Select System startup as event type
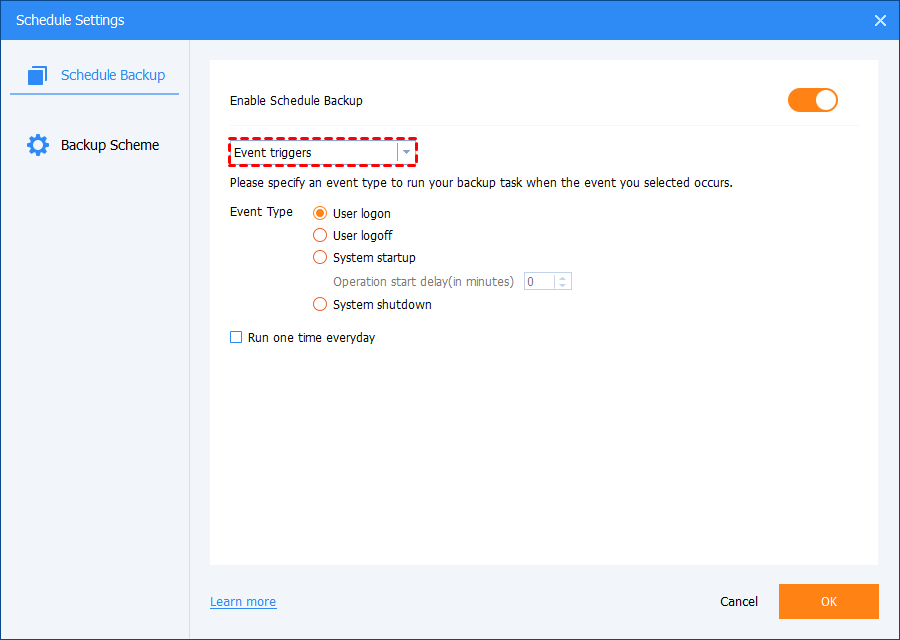The image size is (900, 640). (320, 257)
